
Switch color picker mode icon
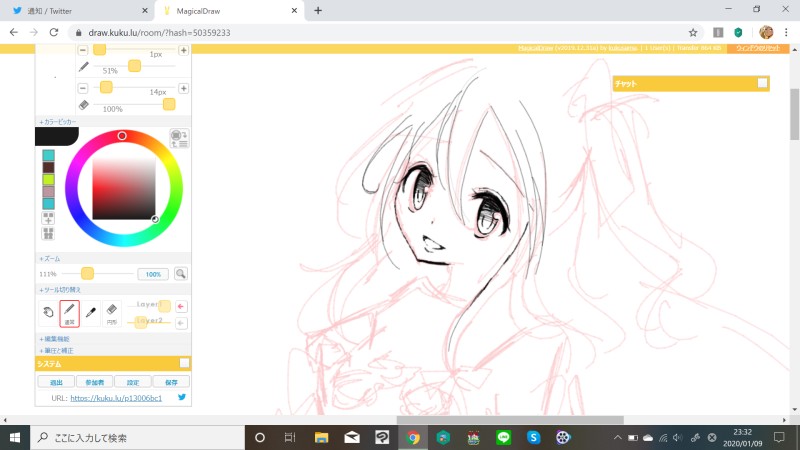click(179, 138)
